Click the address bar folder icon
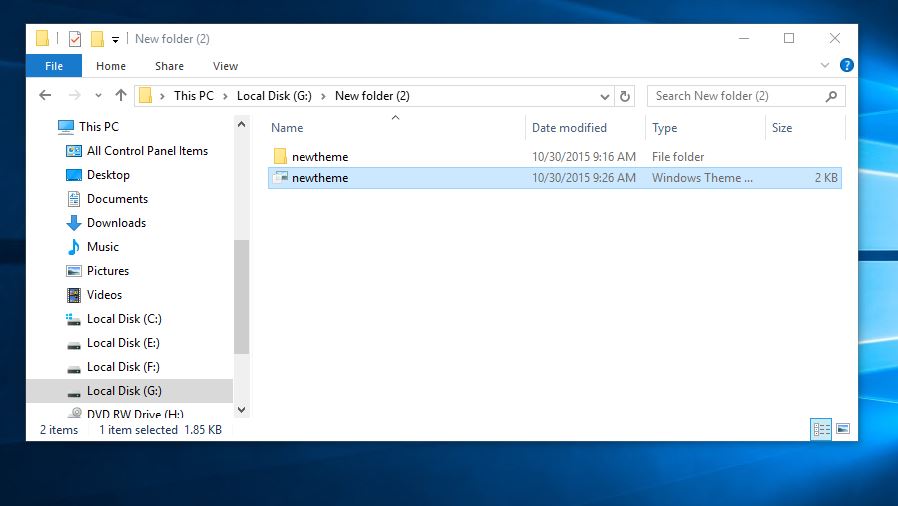Screen dimensions: 898x506 [x=146, y=96]
